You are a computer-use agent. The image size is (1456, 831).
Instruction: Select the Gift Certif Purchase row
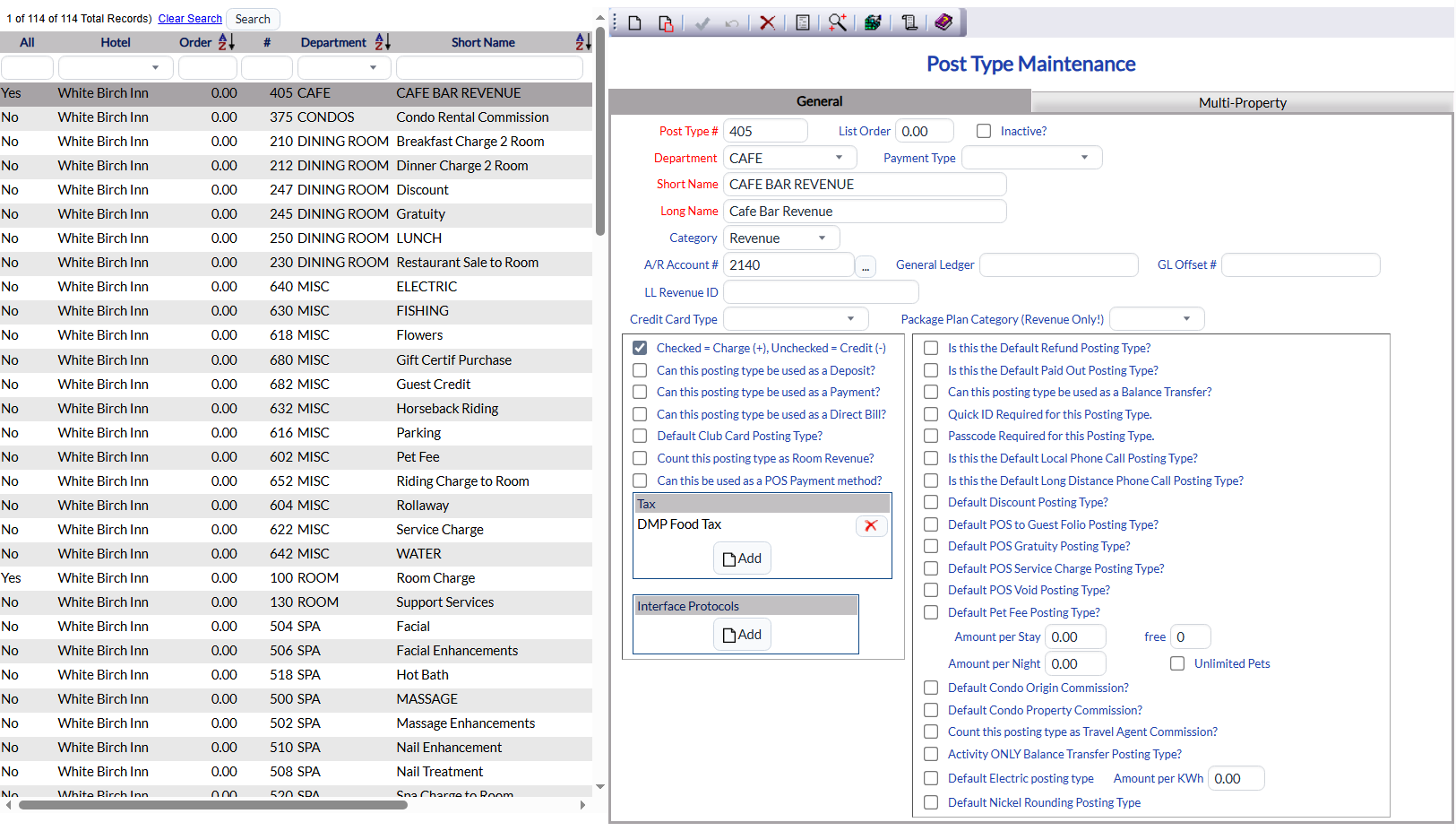tap(296, 360)
